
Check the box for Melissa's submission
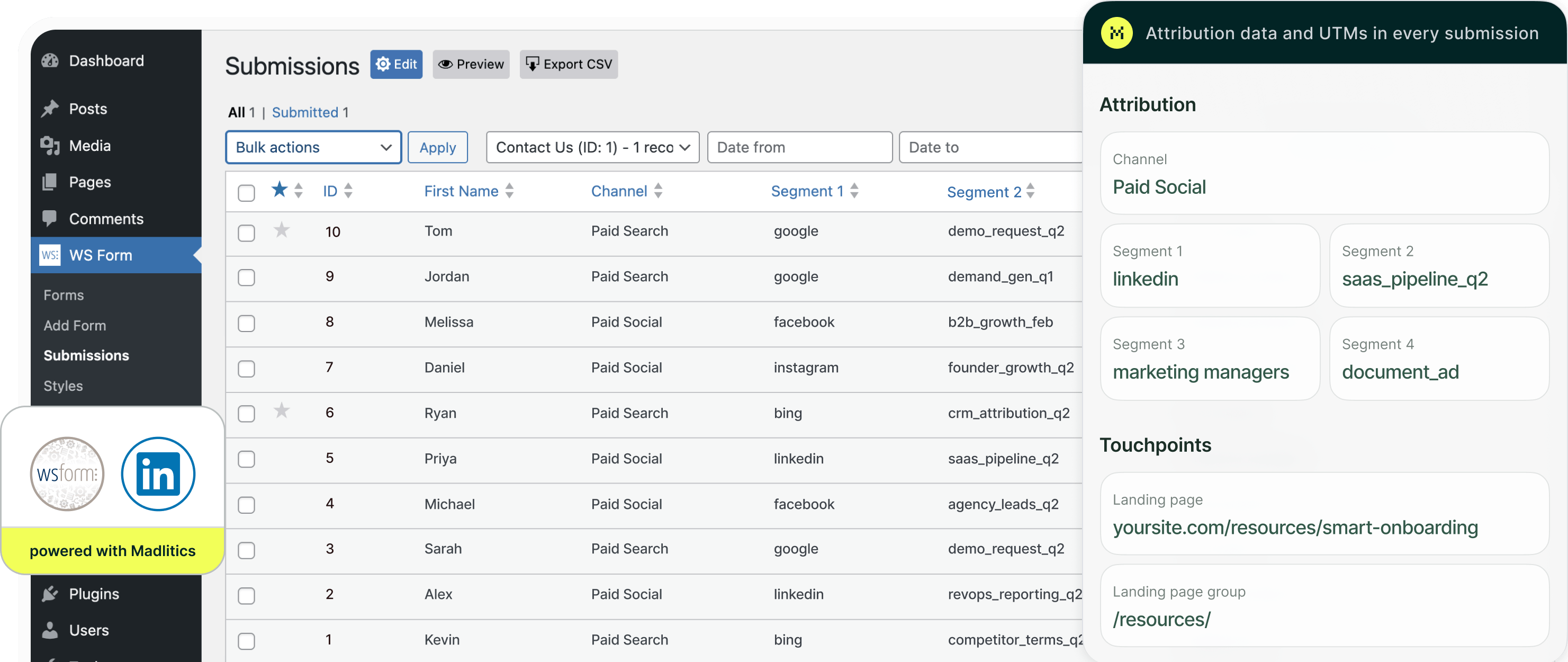click(x=247, y=324)
